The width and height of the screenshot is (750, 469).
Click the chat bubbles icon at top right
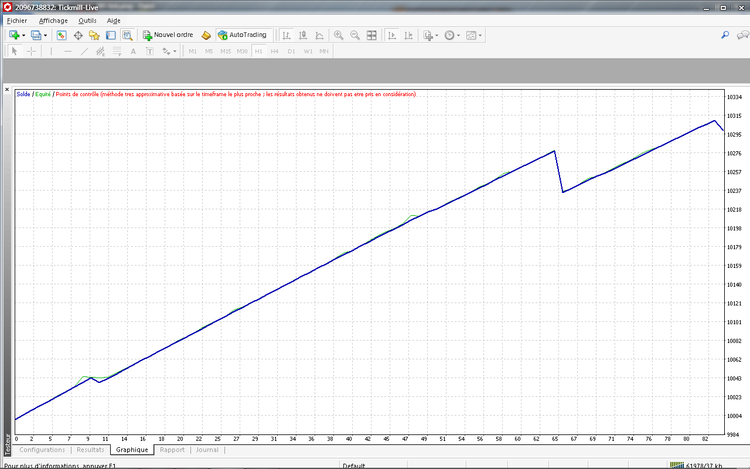(x=740, y=35)
